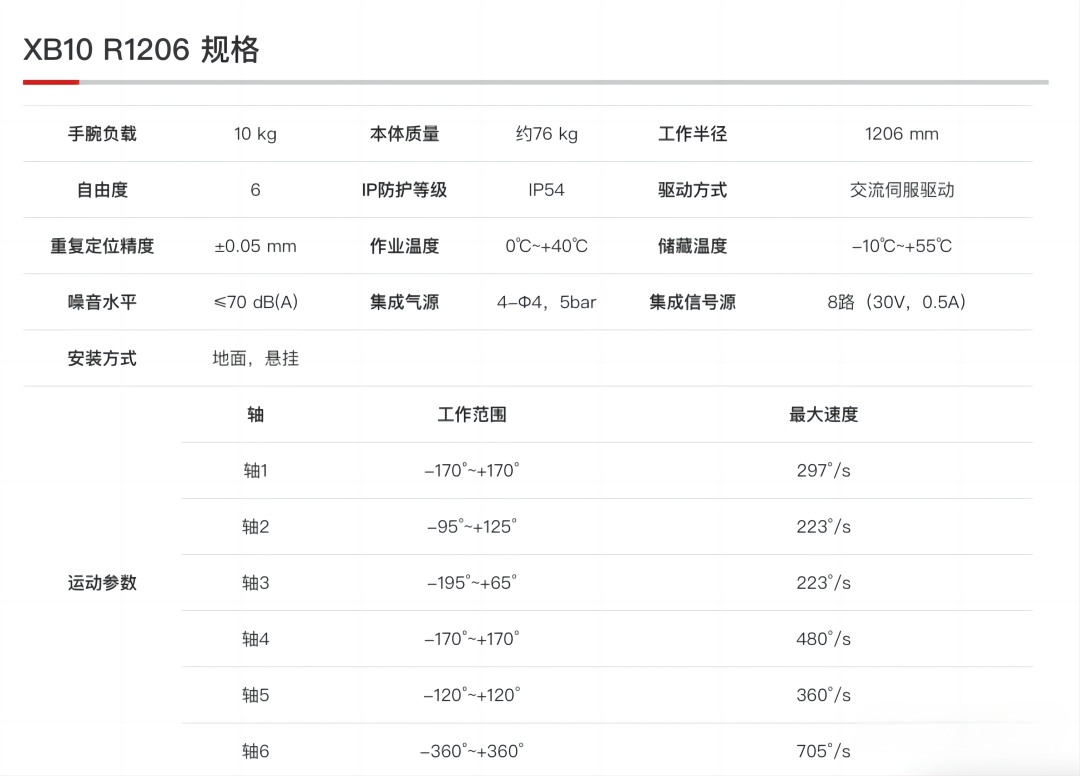
Task: Click the 轴1 row label
Action: tap(255, 471)
